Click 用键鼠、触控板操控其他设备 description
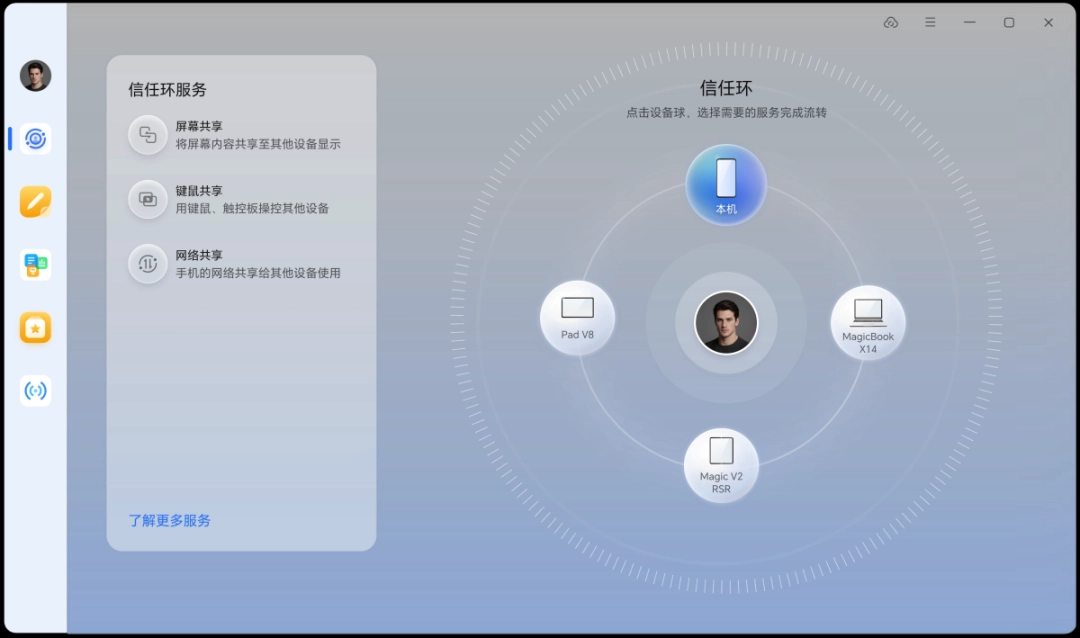 (x=252, y=208)
